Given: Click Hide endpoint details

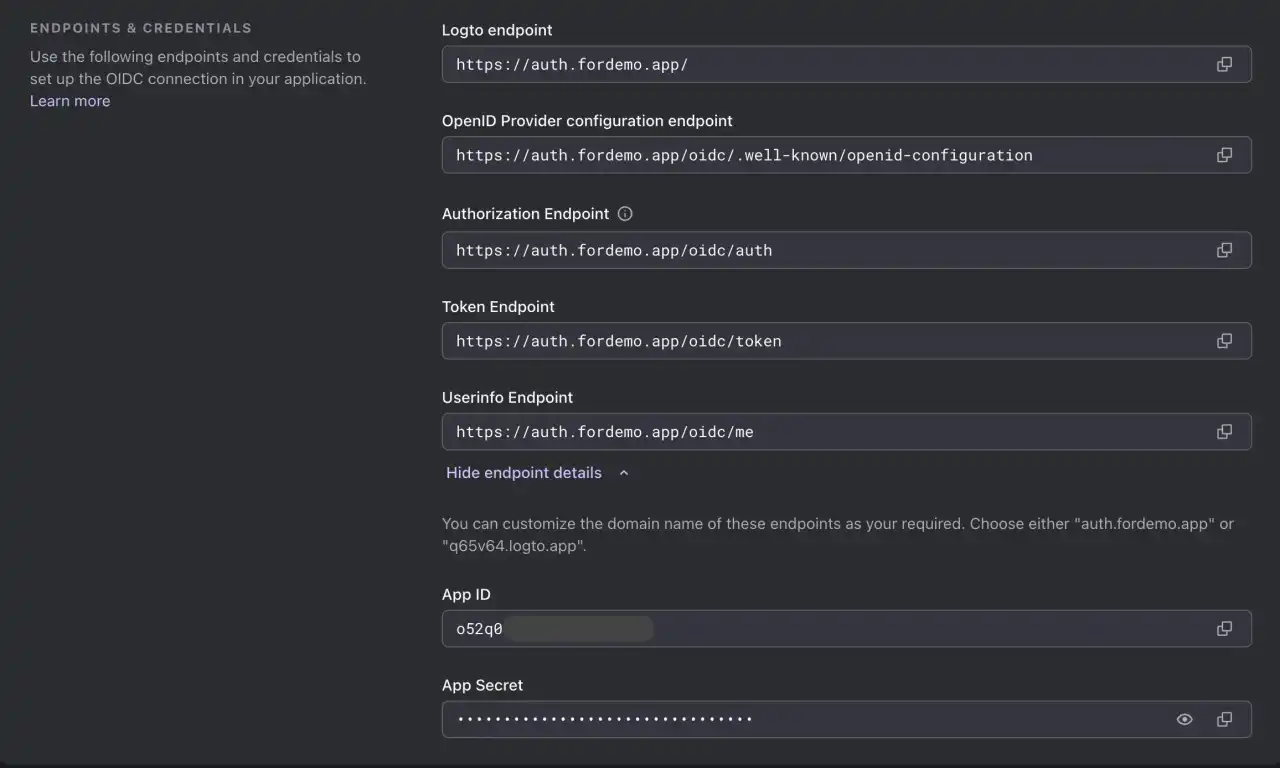Looking at the screenshot, I should pos(524,472).
